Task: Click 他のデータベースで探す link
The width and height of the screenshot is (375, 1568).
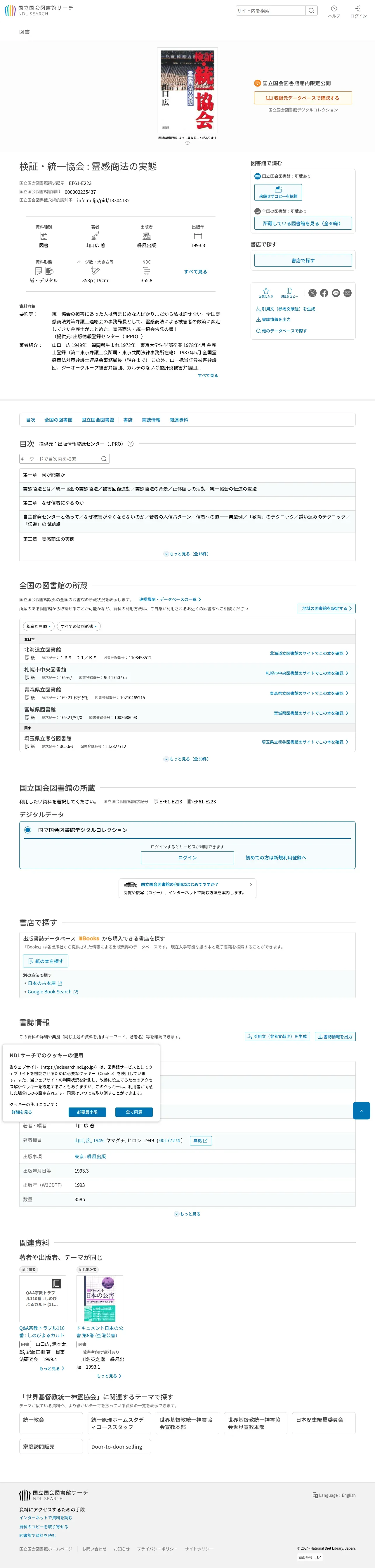Action: click(281, 331)
